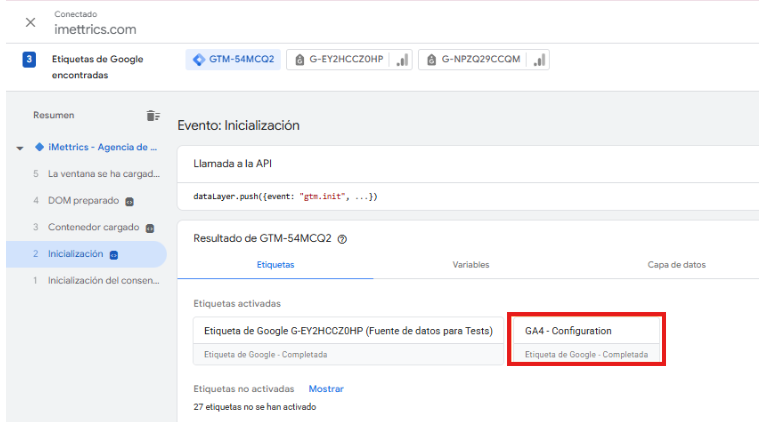The image size is (778, 422).
Task: Collapse the iMettrics page tree arrow
Action: pyautogui.click(x=20, y=147)
